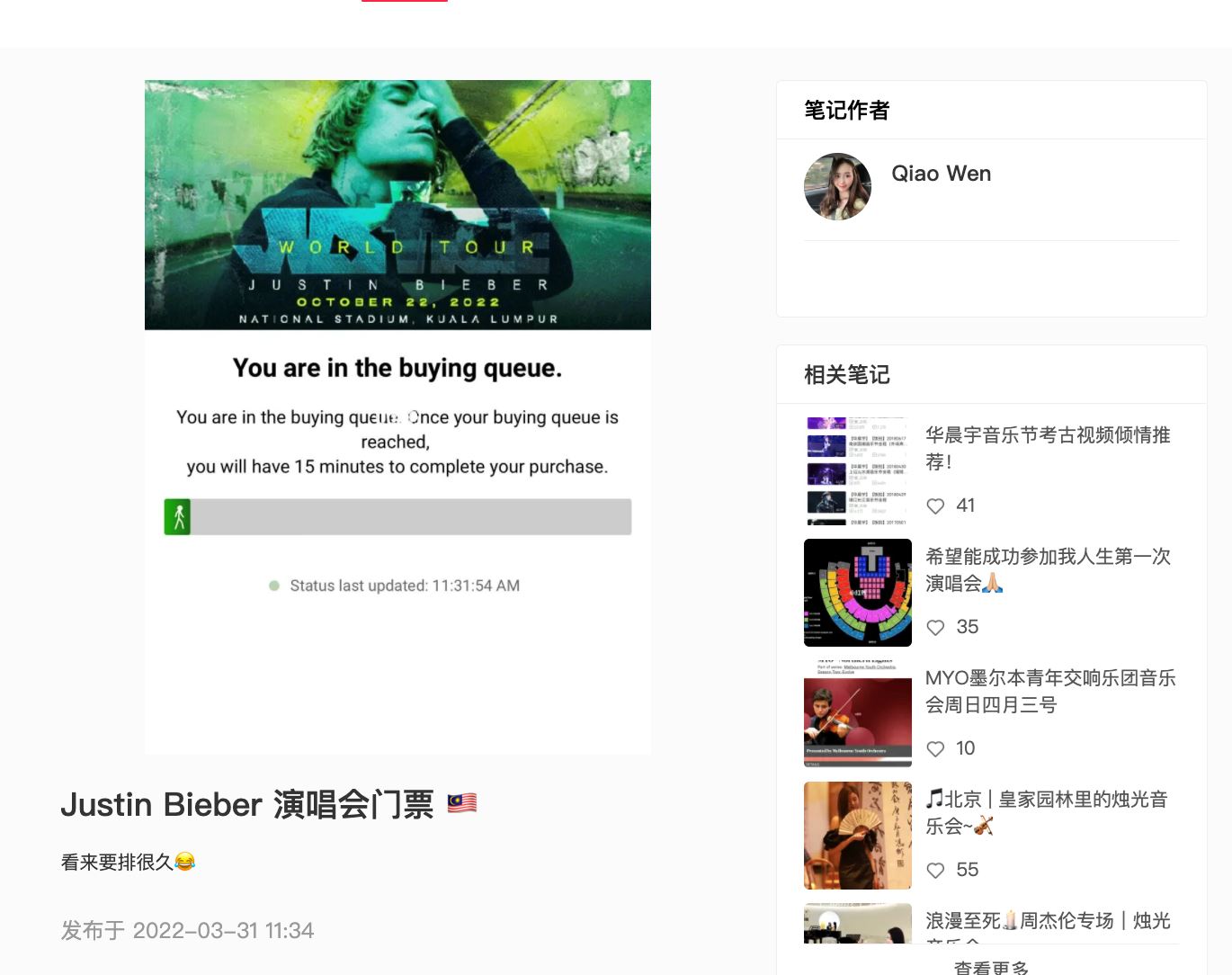Click the publish date 2022-03-31 11:34

[x=223, y=930]
